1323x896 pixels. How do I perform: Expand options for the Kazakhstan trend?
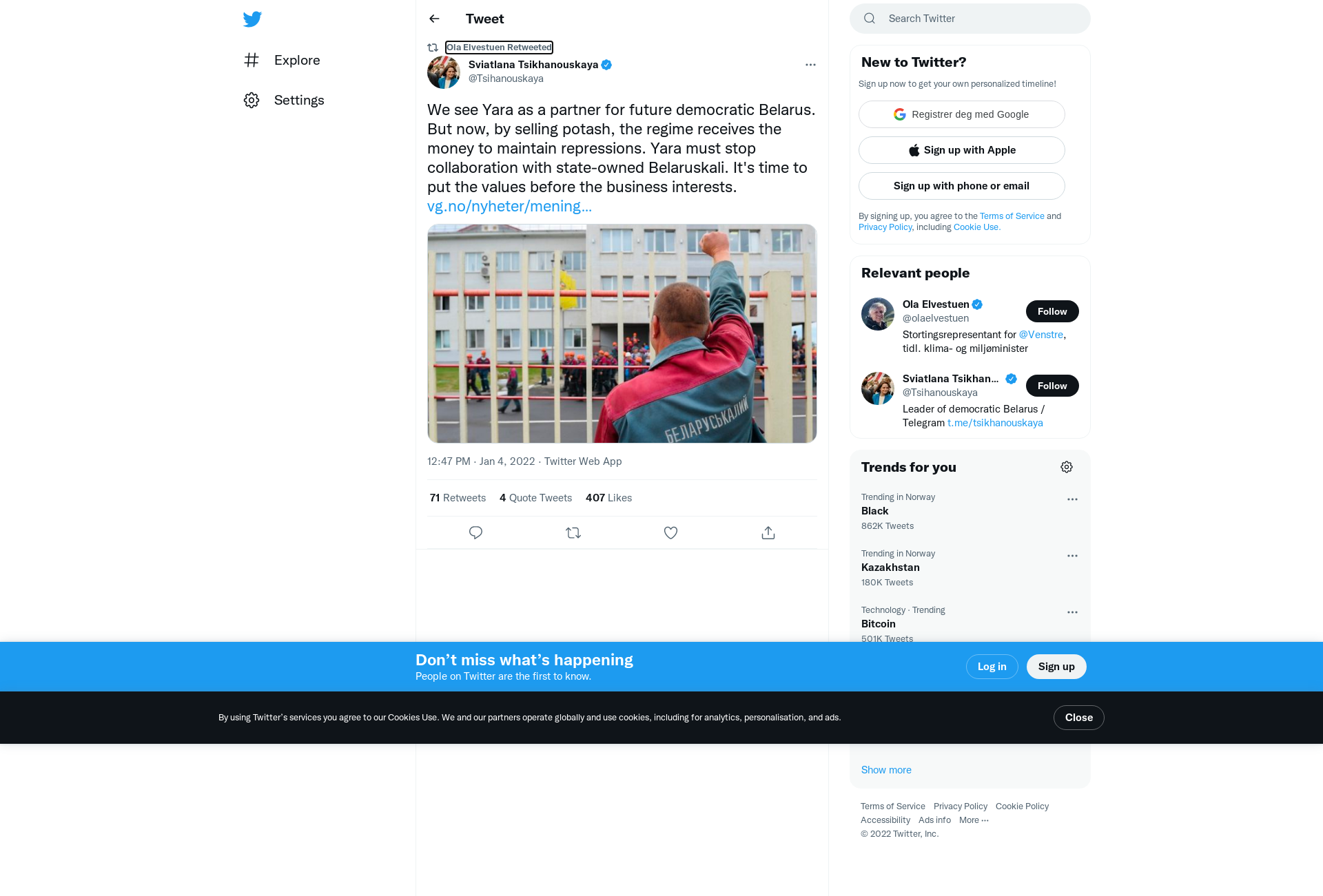click(x=1072, y=556)
